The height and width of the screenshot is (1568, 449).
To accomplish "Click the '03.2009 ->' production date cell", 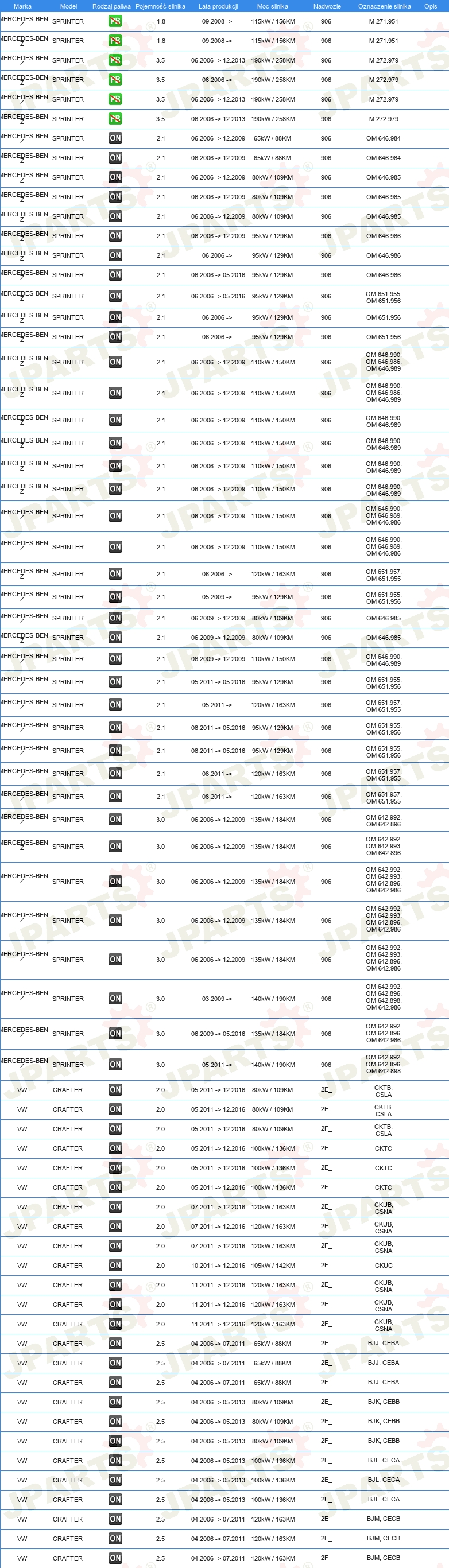I will pyautogui.click(x=217, y=999).
